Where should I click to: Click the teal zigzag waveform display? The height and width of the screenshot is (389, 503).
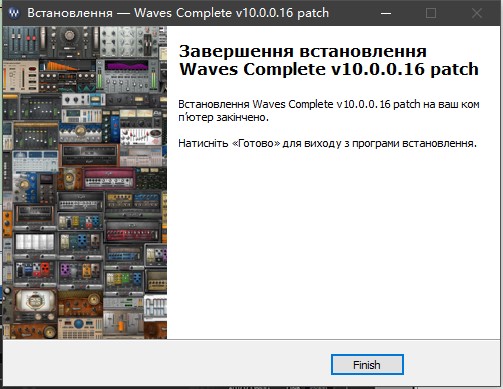[x=86, y=89]
